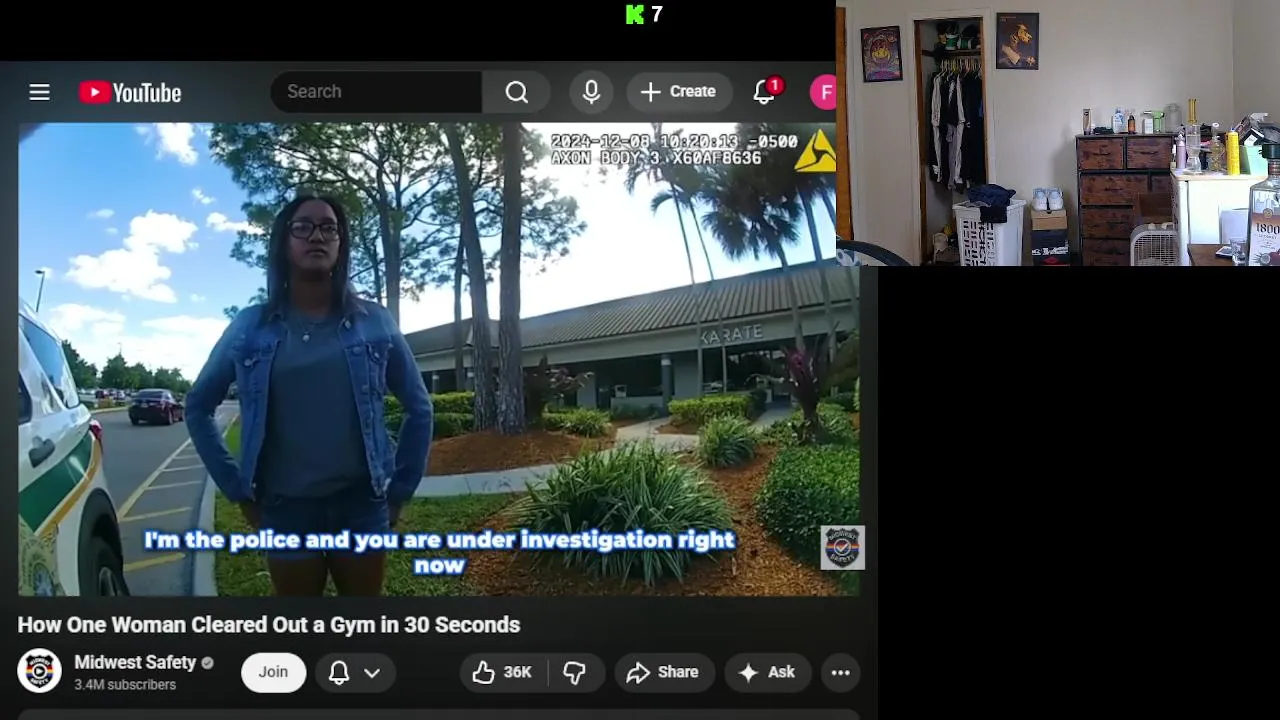Open the Create button
This screenshot has height=720, width=1280.
[x=679, y=92]
